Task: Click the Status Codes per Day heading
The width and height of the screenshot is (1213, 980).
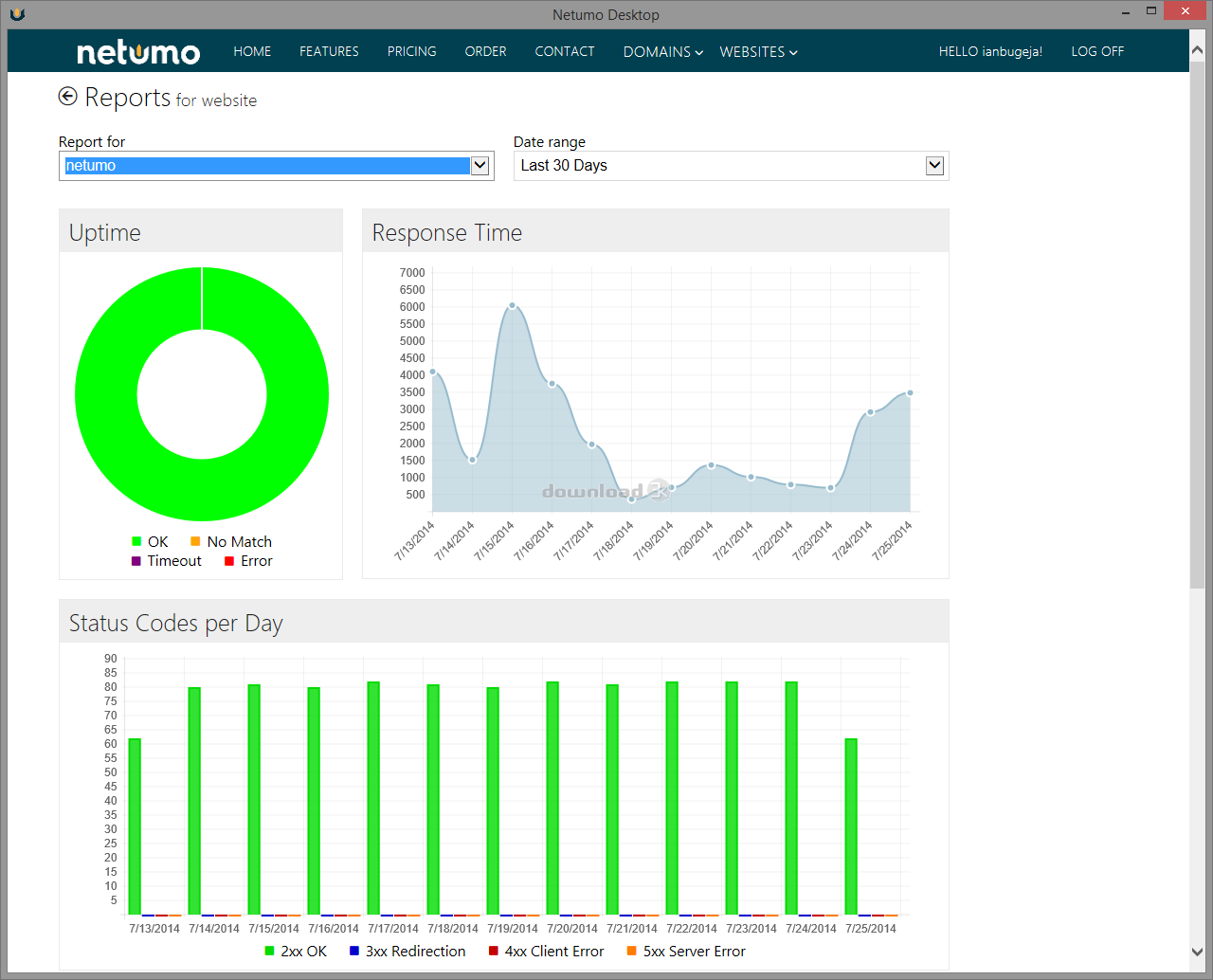Action: [x=175, y=623]
